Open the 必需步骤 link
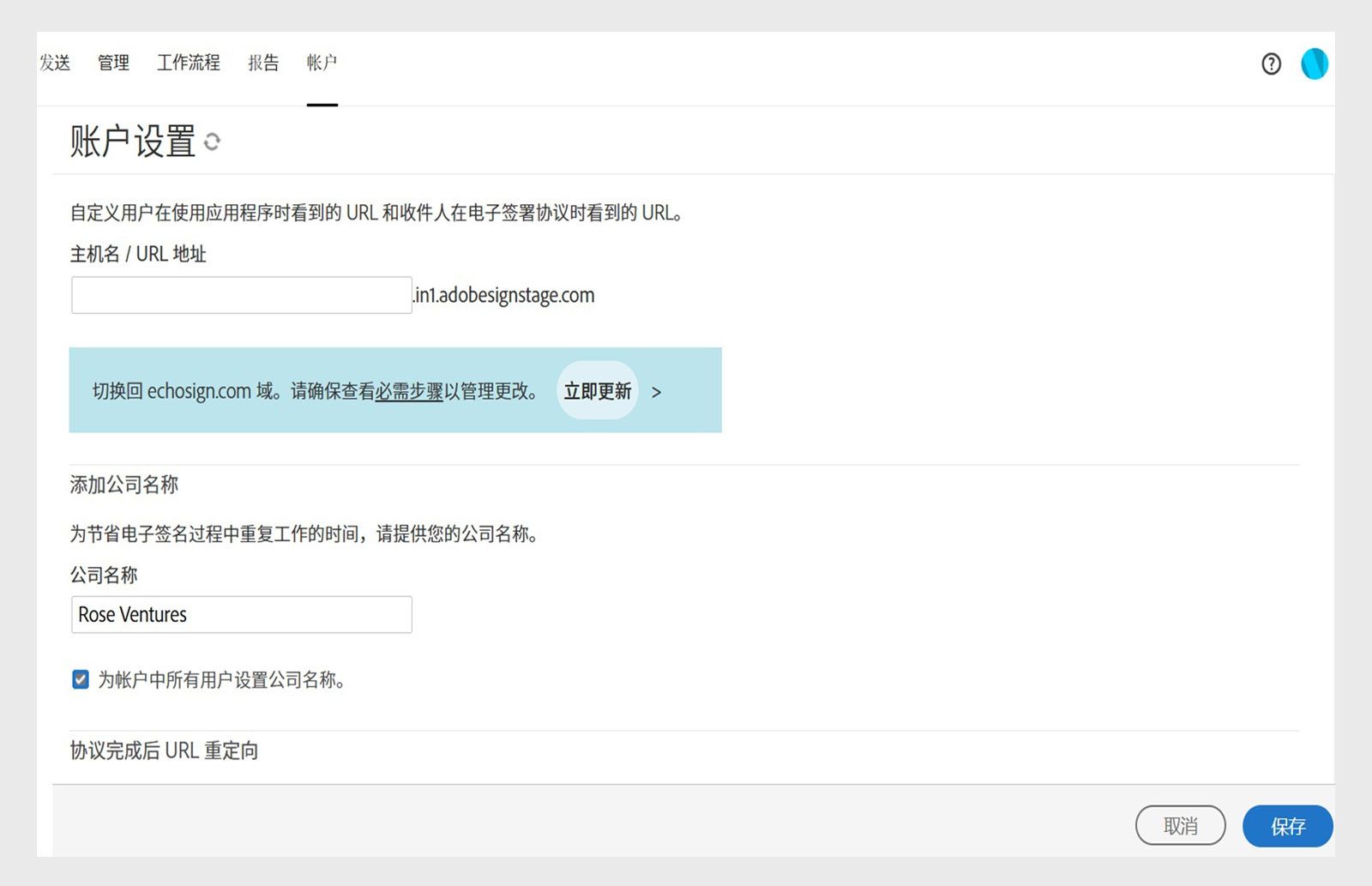Viewport: 1372px width, 886px height. (410, 390)
